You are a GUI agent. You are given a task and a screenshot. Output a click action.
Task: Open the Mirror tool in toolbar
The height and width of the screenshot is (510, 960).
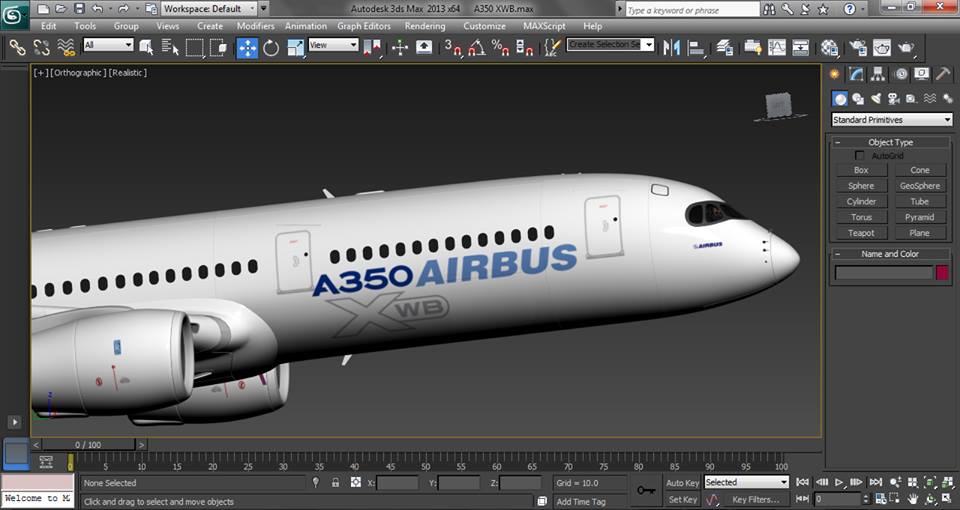(671, 47)
